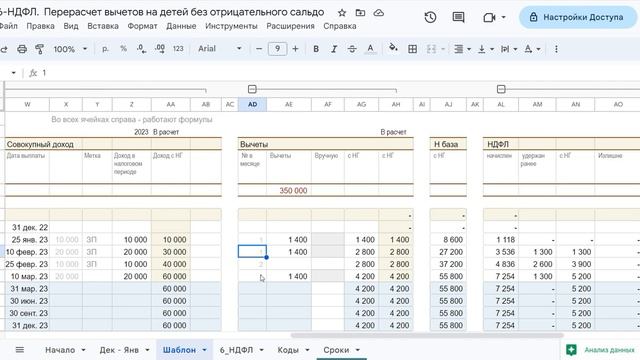Decrease decimal places

(141, 49)
